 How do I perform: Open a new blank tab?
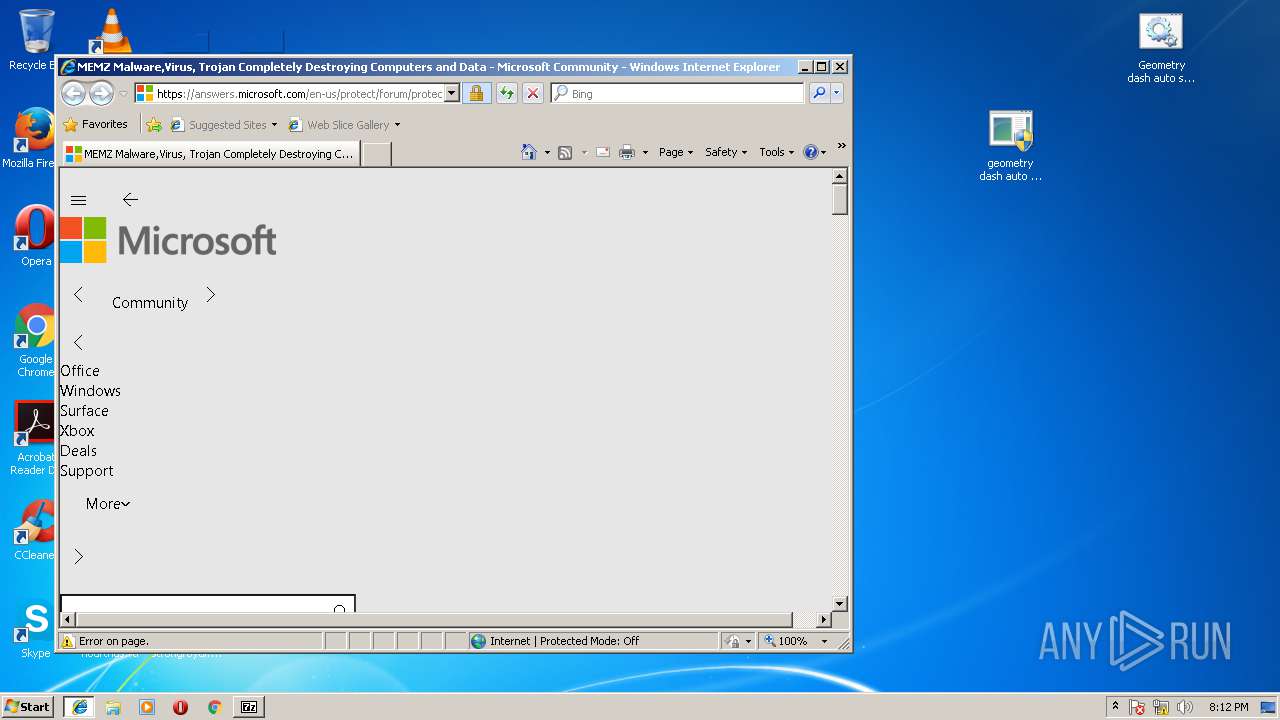[x=376, y=154]
